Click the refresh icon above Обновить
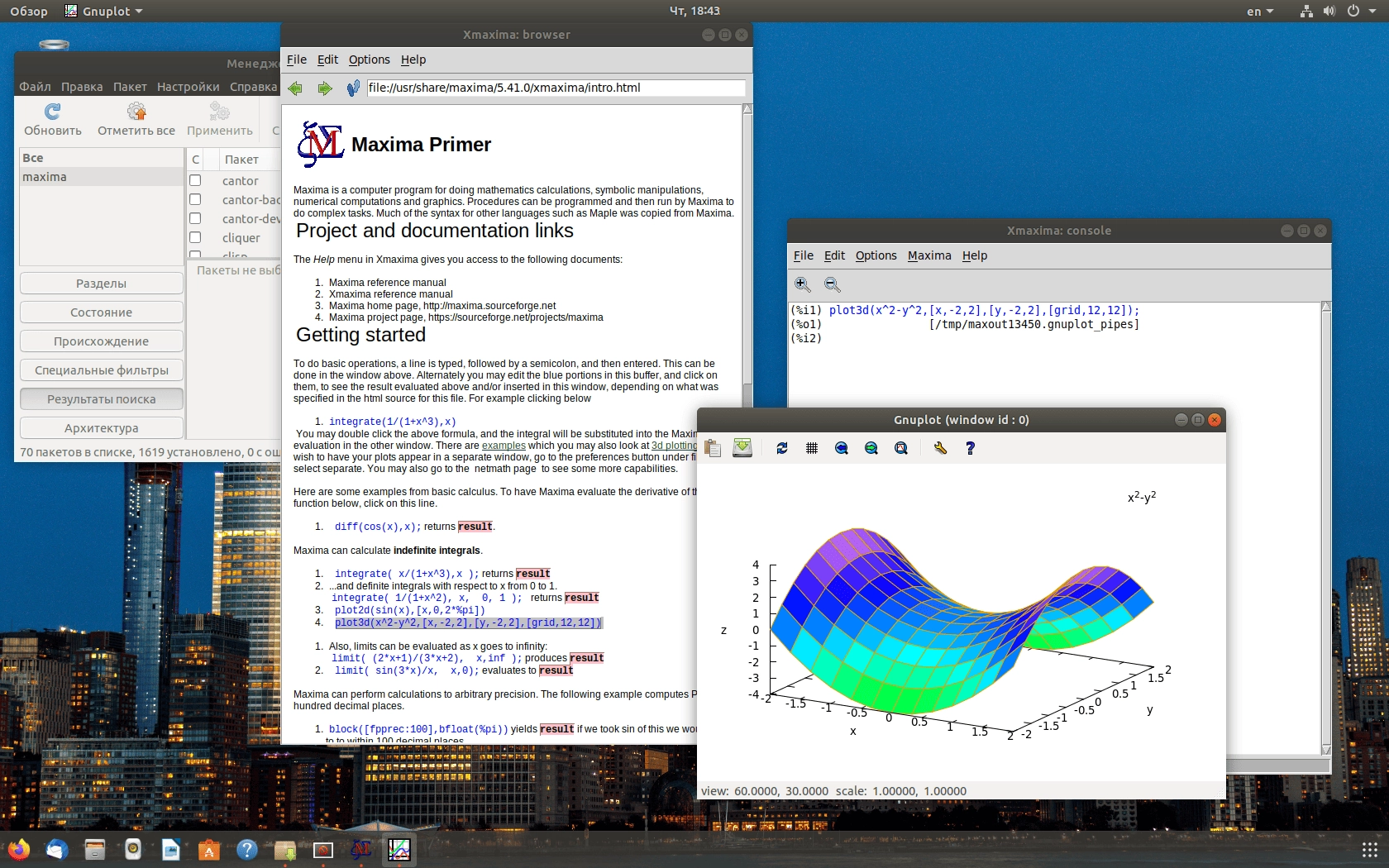 (53, 111)
